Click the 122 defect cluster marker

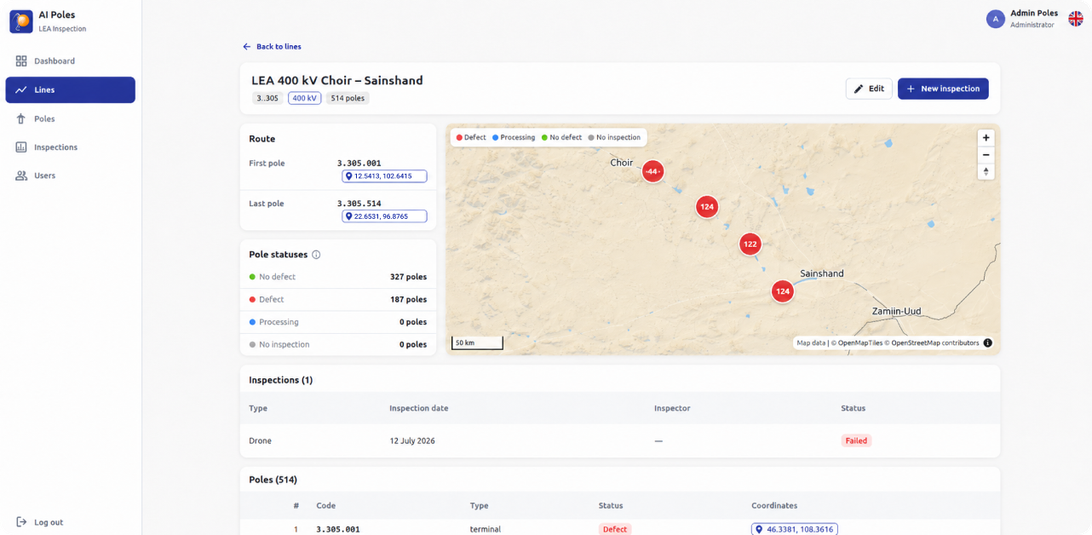pyautogui.click(x=750, y=244)
